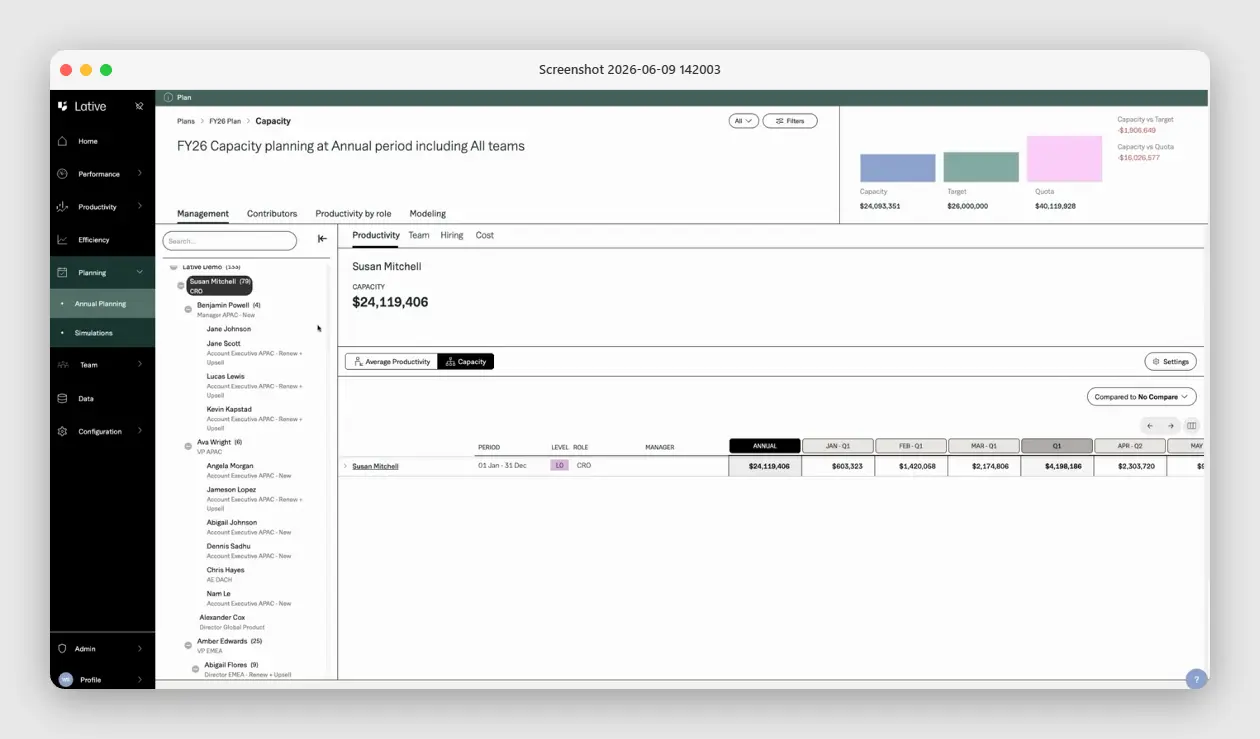Click the Profile avatar icon
1260x739 pixels.
coord(65,679)
